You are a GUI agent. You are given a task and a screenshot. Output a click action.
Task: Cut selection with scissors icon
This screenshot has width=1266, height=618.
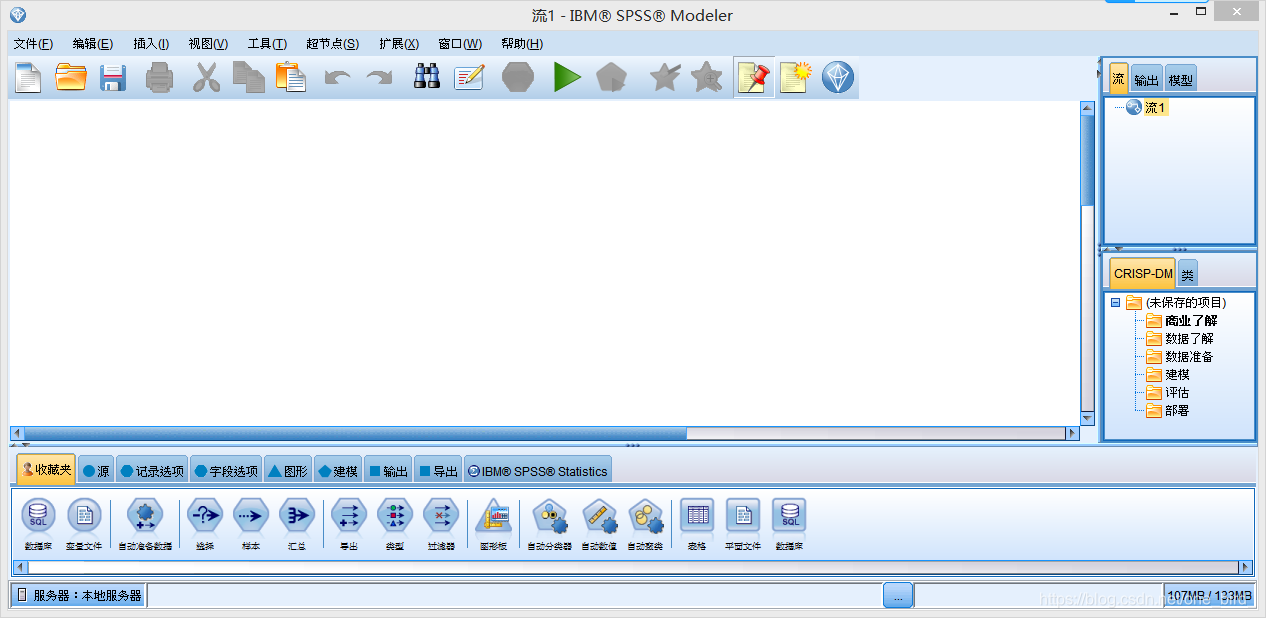(205, 77)
